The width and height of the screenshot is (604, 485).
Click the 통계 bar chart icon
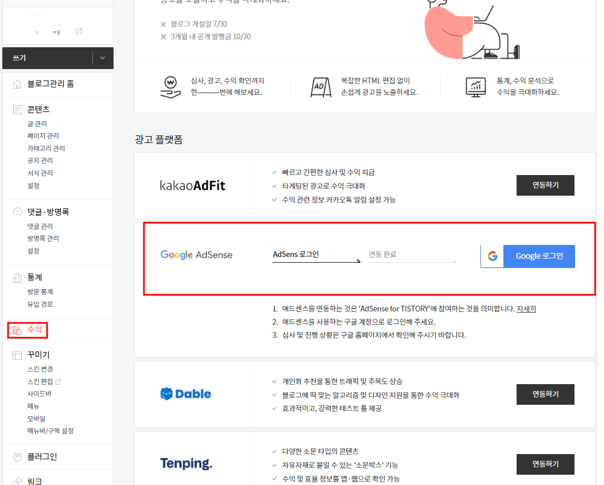(x=17, y=278)
